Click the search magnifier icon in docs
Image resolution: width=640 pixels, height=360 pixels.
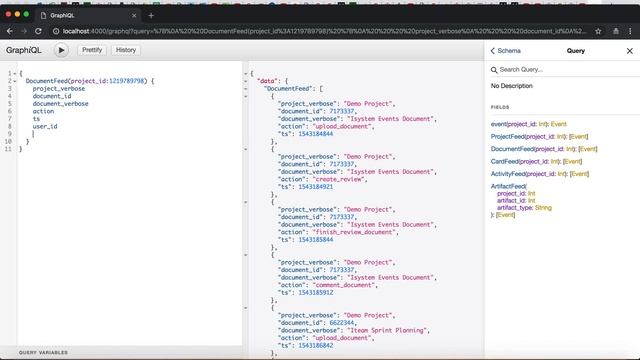494,70
